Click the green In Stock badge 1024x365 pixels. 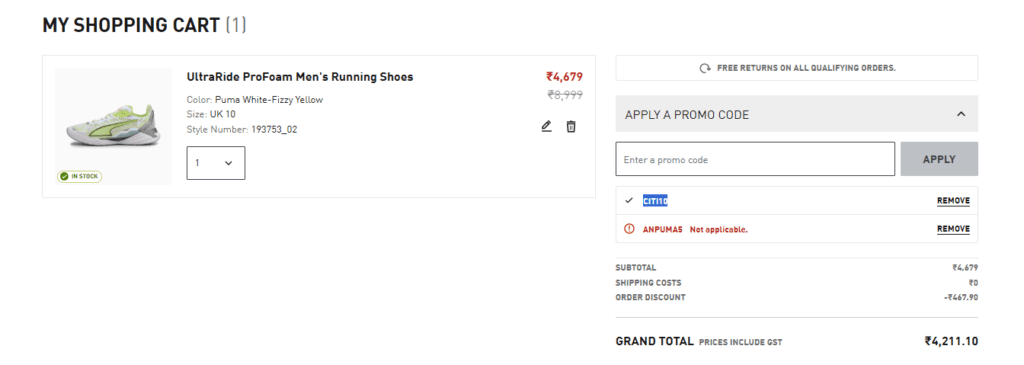point(80,176)
